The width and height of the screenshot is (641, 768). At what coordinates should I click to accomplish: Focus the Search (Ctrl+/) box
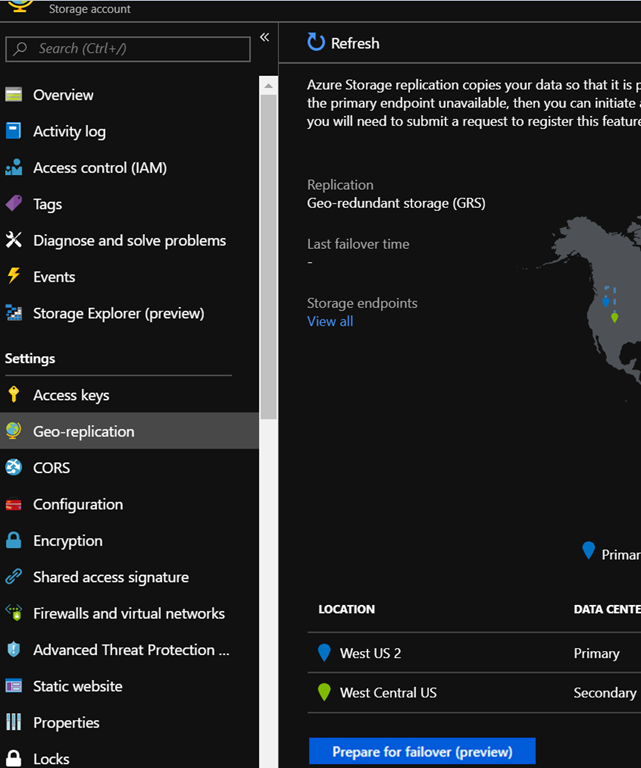coord(128,48)
